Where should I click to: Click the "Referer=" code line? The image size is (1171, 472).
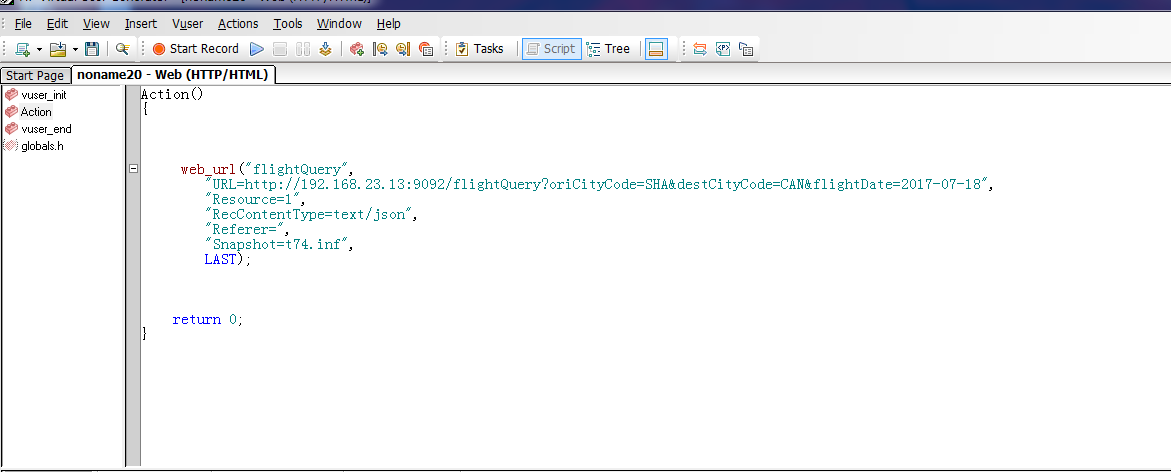click(246, 230)
